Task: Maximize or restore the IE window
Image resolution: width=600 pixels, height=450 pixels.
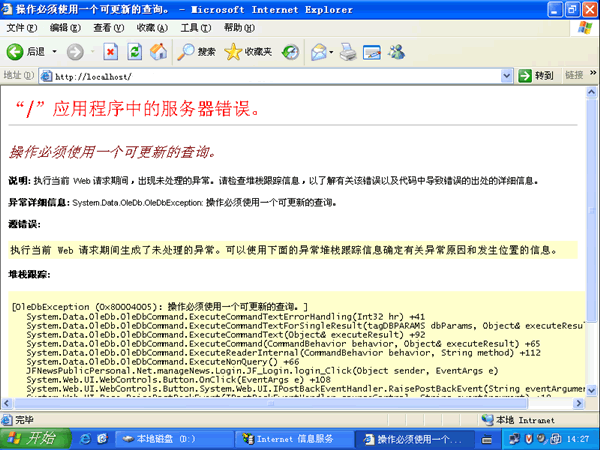Action: [x=573, y=9]
